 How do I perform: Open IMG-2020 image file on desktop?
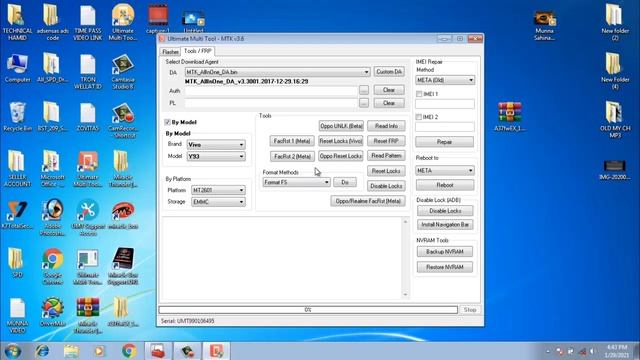point(615,169)
